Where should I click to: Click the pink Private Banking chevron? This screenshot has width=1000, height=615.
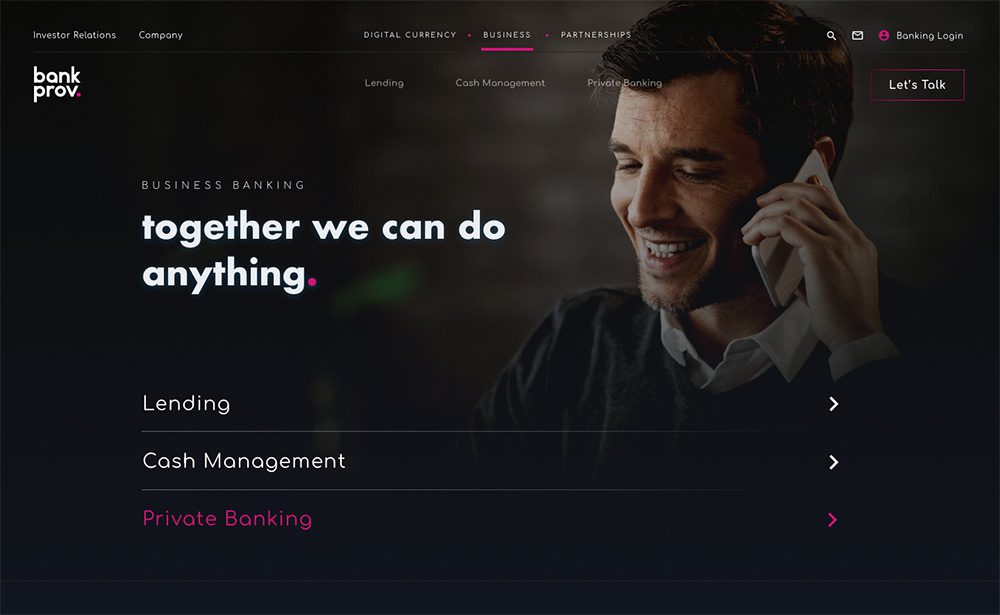[x=832, y=520]
